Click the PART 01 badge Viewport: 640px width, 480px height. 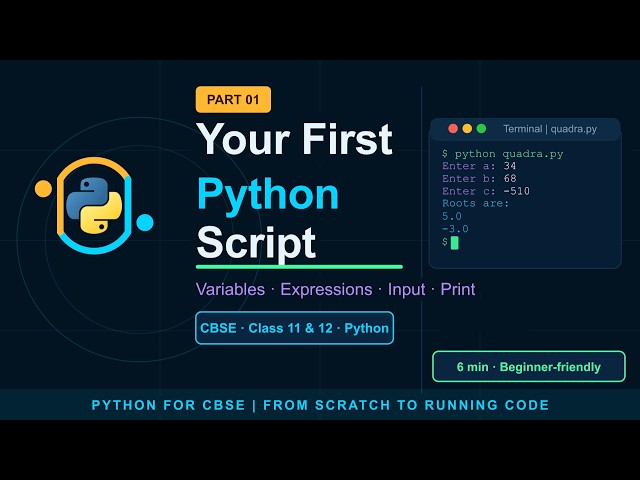click(x=233, y=99)
